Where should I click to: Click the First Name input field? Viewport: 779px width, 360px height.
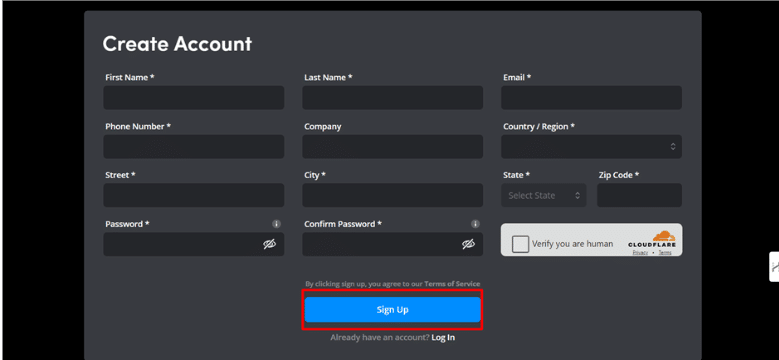click(194, 97)
